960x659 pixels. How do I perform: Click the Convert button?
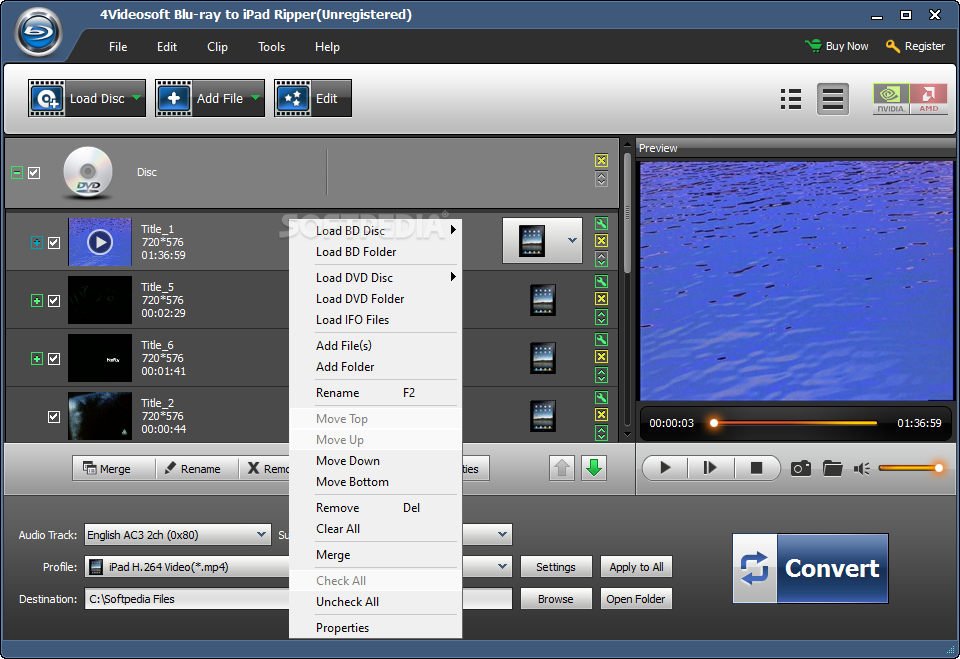click(x=811, y=568)
